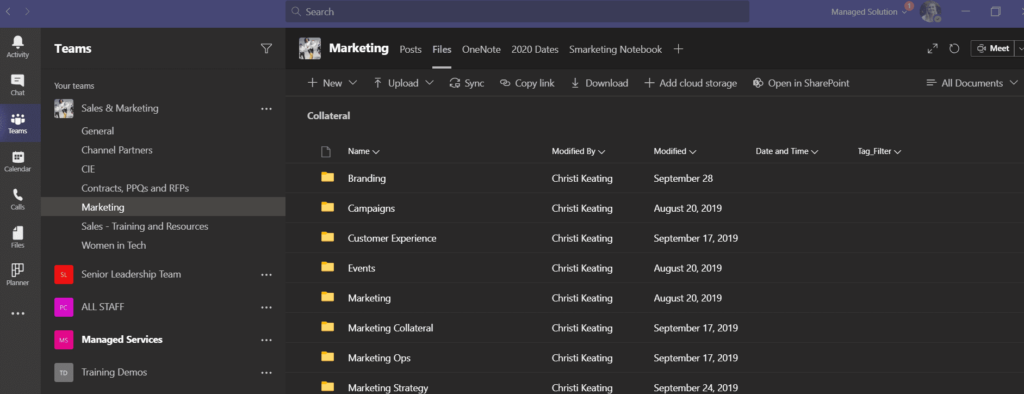Open More options for ALL STAFF
Viewport: 1024px width, 394px height.
[x=266, y=307]
